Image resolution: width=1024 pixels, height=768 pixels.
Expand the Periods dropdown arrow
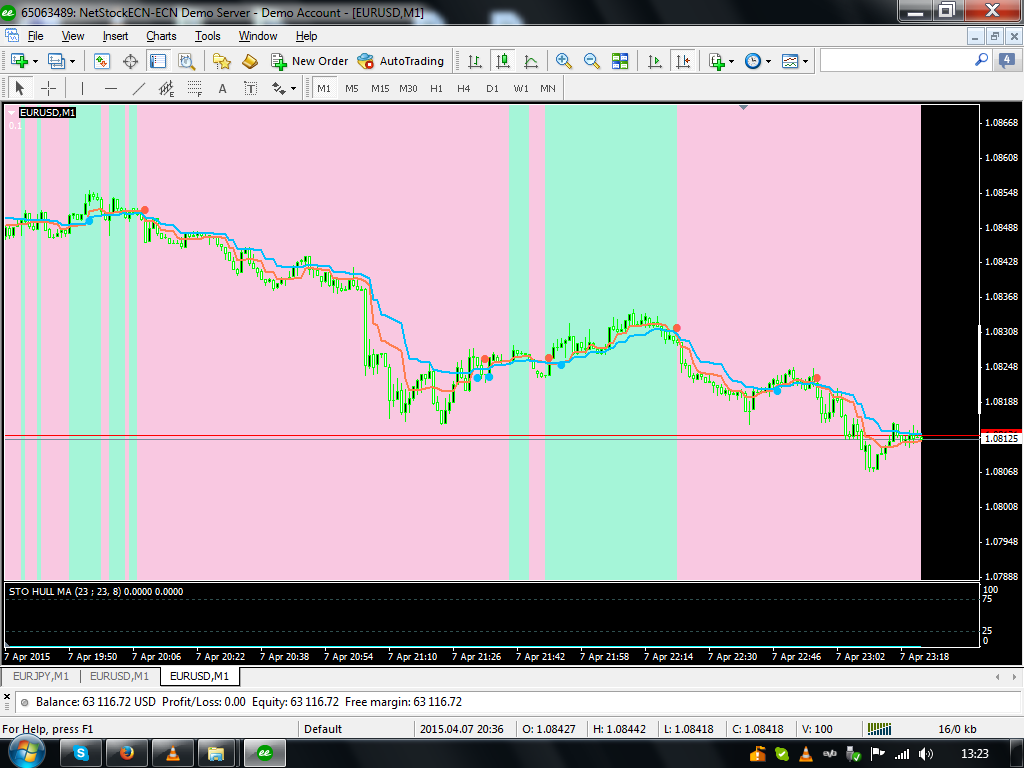coord(769,61)
